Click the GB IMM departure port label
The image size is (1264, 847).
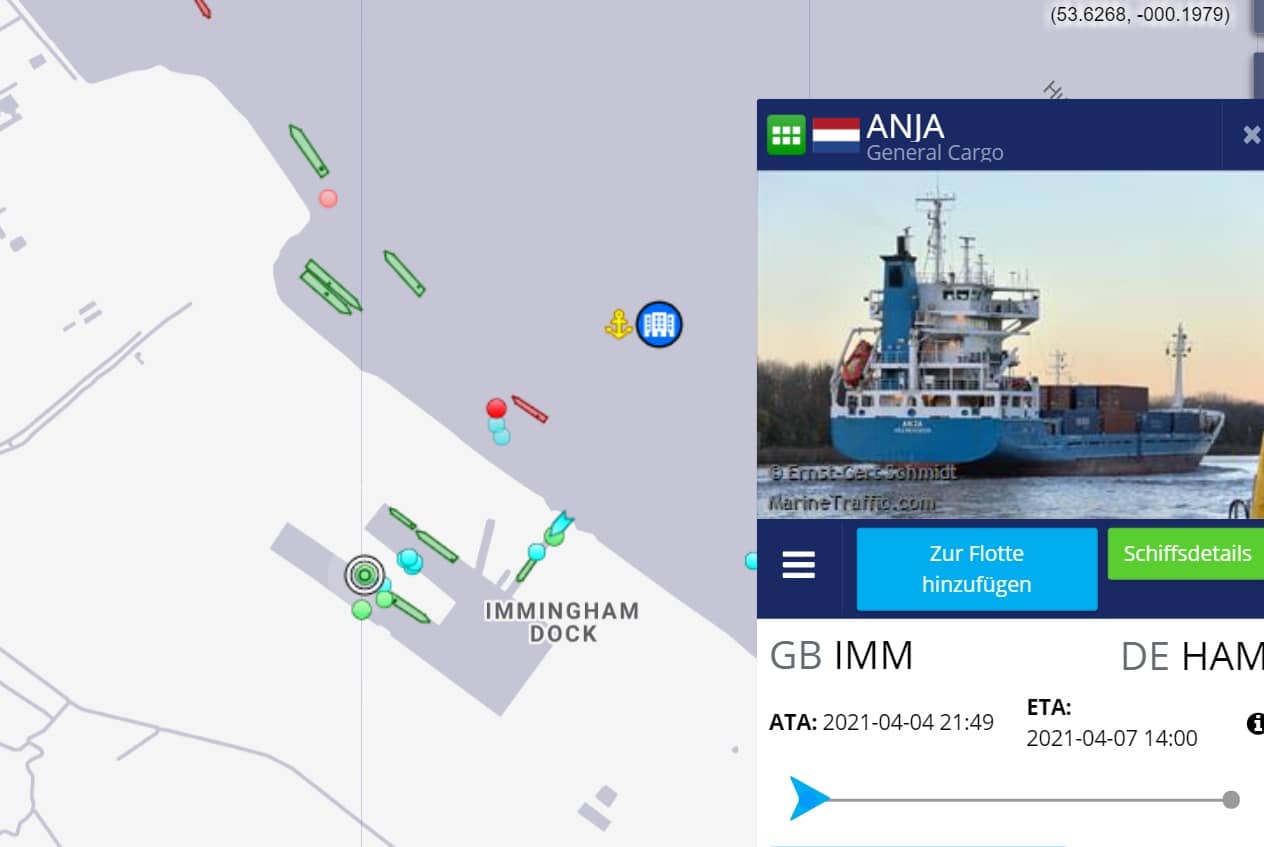(x=841, y=656)
